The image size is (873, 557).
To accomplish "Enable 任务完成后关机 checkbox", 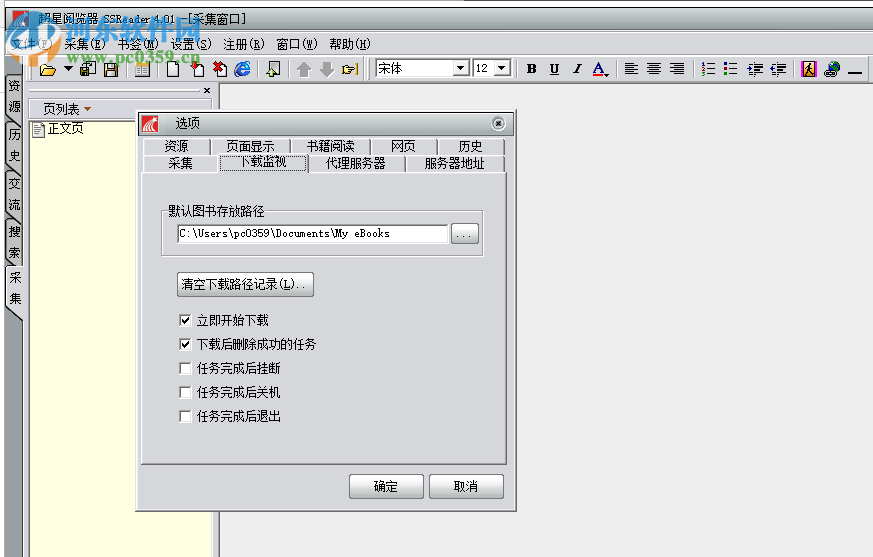I will point(185,392).
